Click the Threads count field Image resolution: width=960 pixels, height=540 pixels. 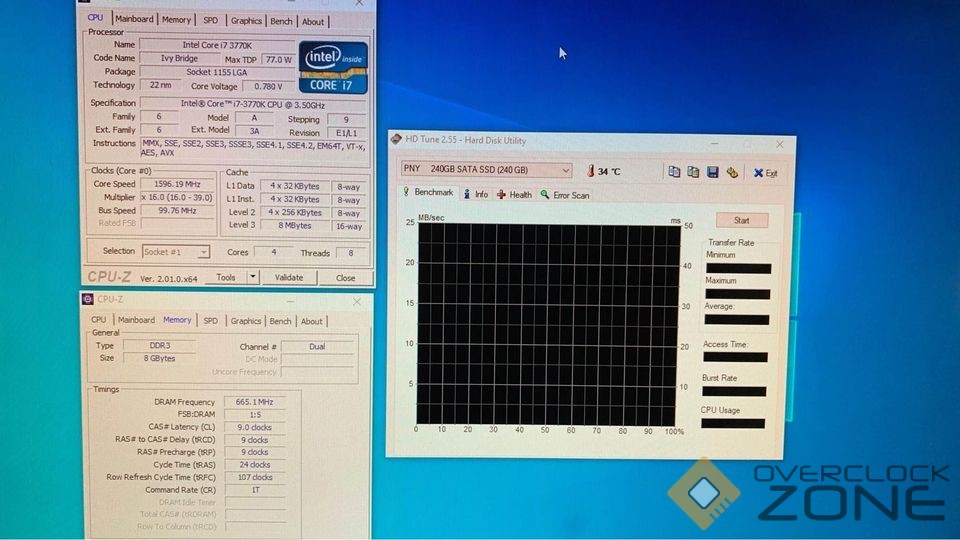(351, 253)
